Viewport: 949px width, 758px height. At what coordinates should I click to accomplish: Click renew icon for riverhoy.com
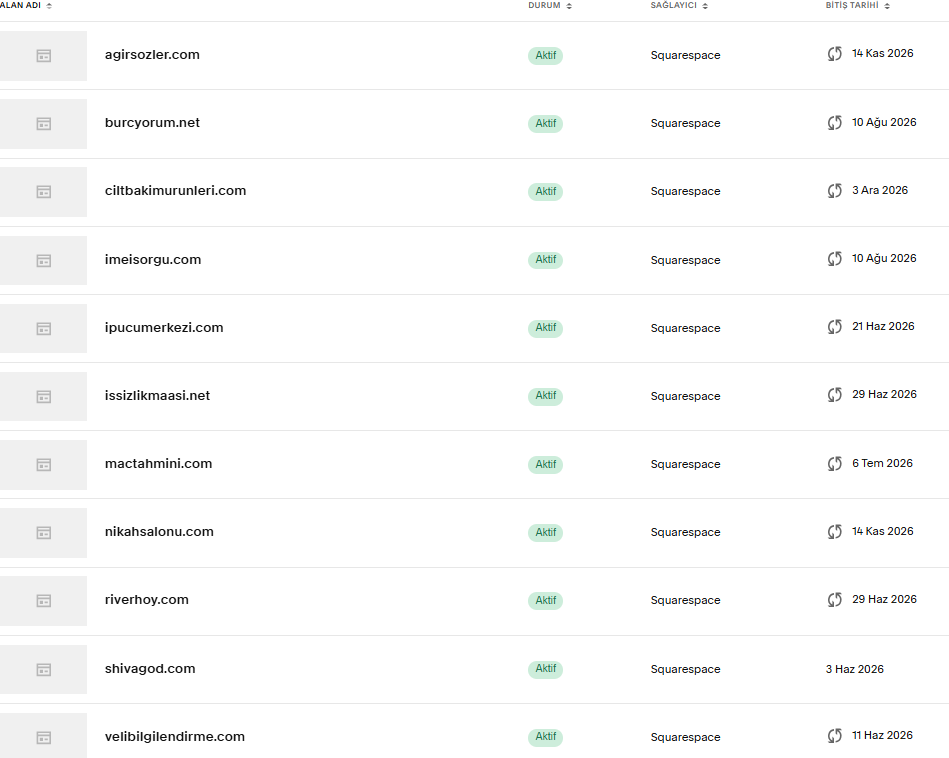click(835, 600)
